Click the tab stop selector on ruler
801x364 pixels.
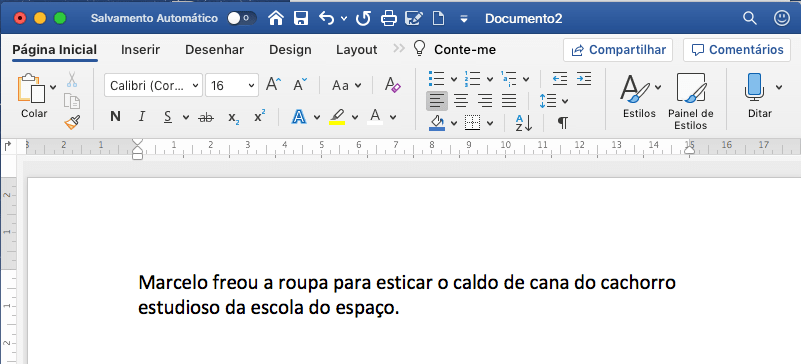[8, 146]
